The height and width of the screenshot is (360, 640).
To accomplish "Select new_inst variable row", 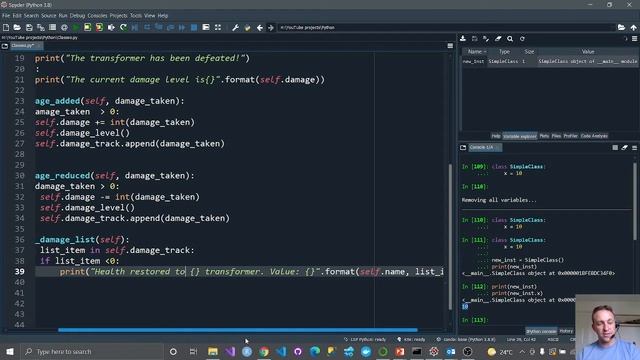I will tap(550, 61).
